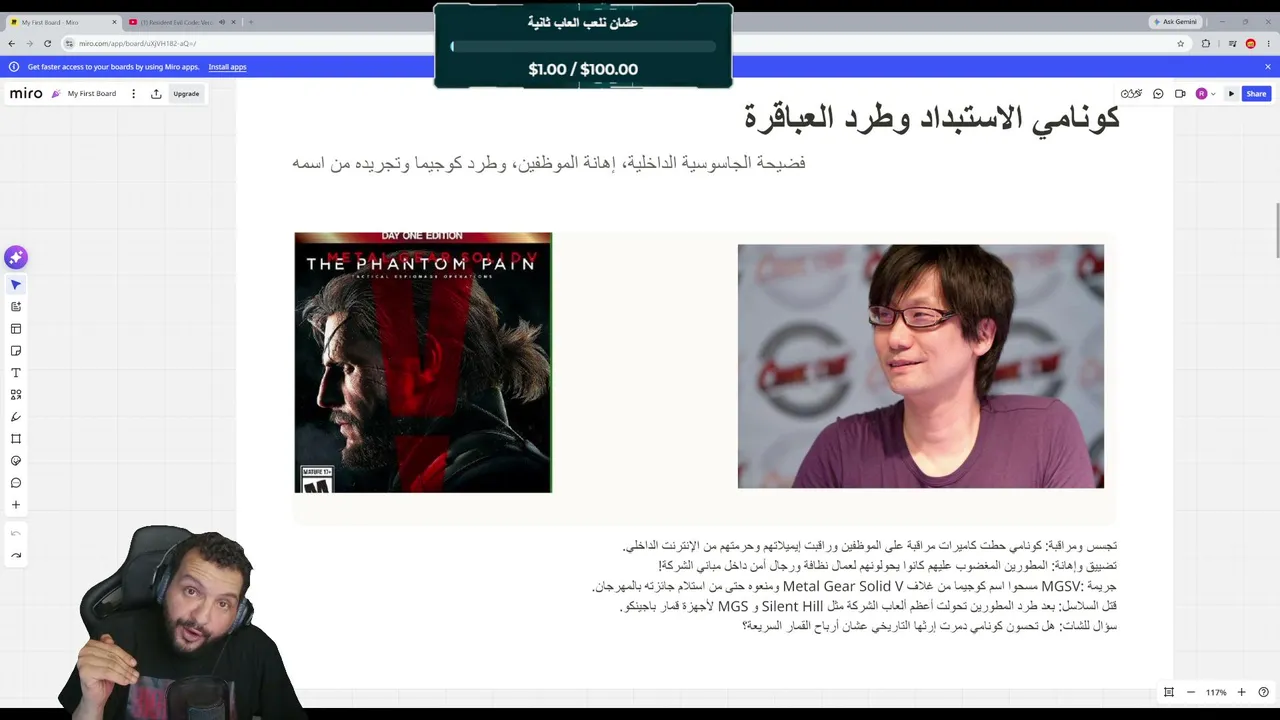Open Shapes and lines tool
Viewport: 1280px width, 720px height.
point(16,395)
